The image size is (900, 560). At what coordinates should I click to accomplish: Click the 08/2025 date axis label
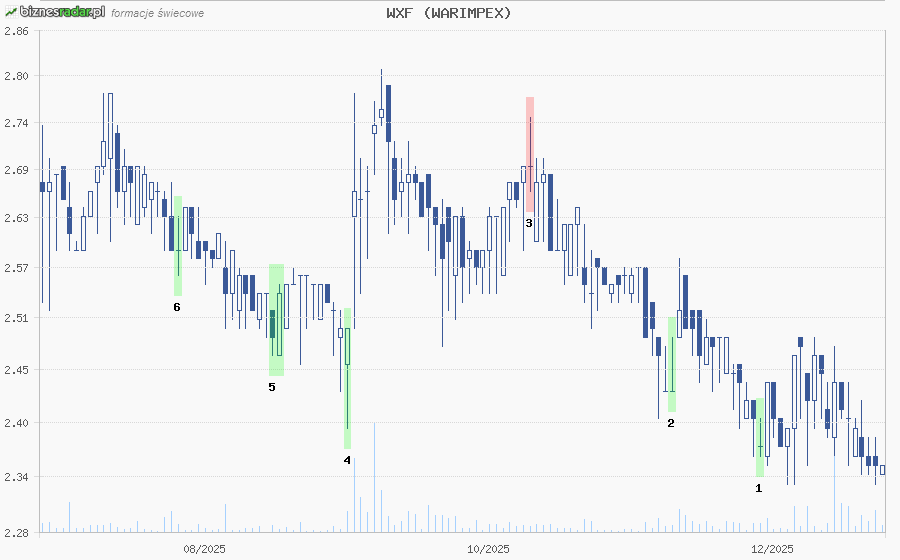coord(206,549)
